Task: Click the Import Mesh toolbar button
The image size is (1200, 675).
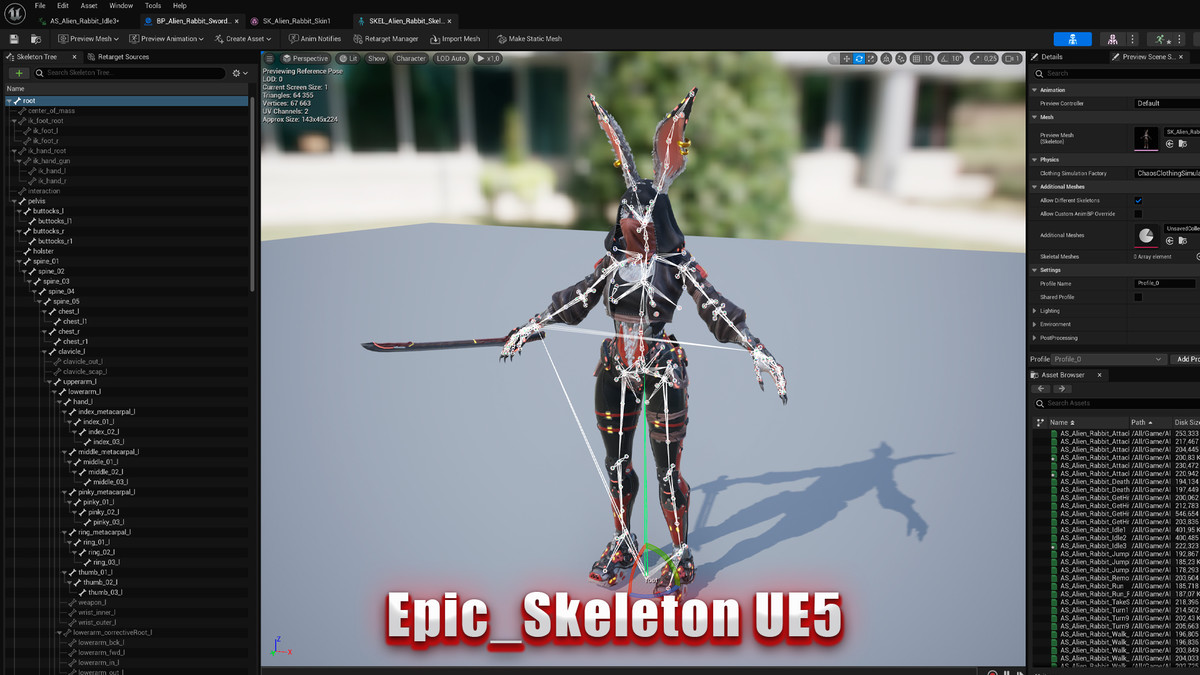Action: pos(455,39)
